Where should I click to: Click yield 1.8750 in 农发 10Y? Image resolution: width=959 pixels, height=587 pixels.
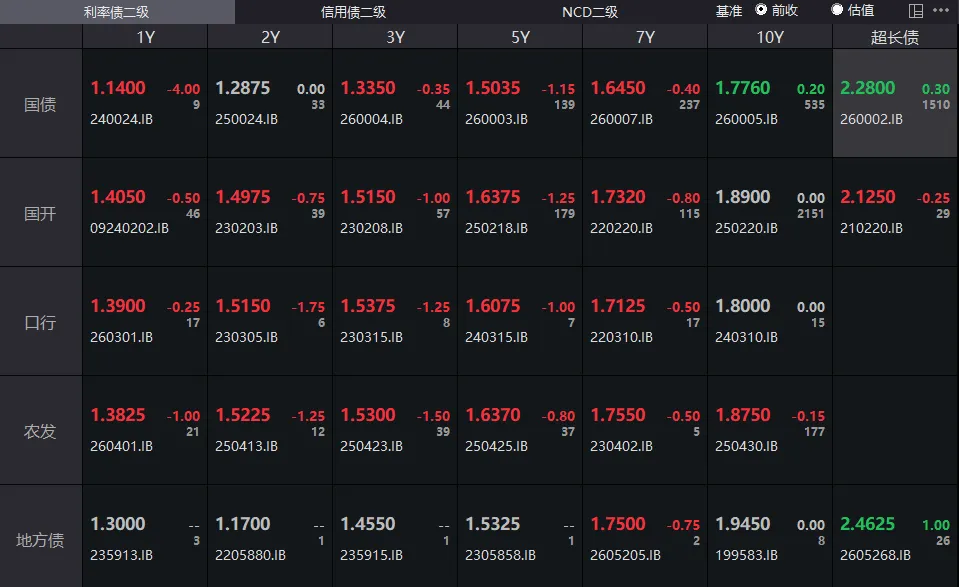point(742,415)
